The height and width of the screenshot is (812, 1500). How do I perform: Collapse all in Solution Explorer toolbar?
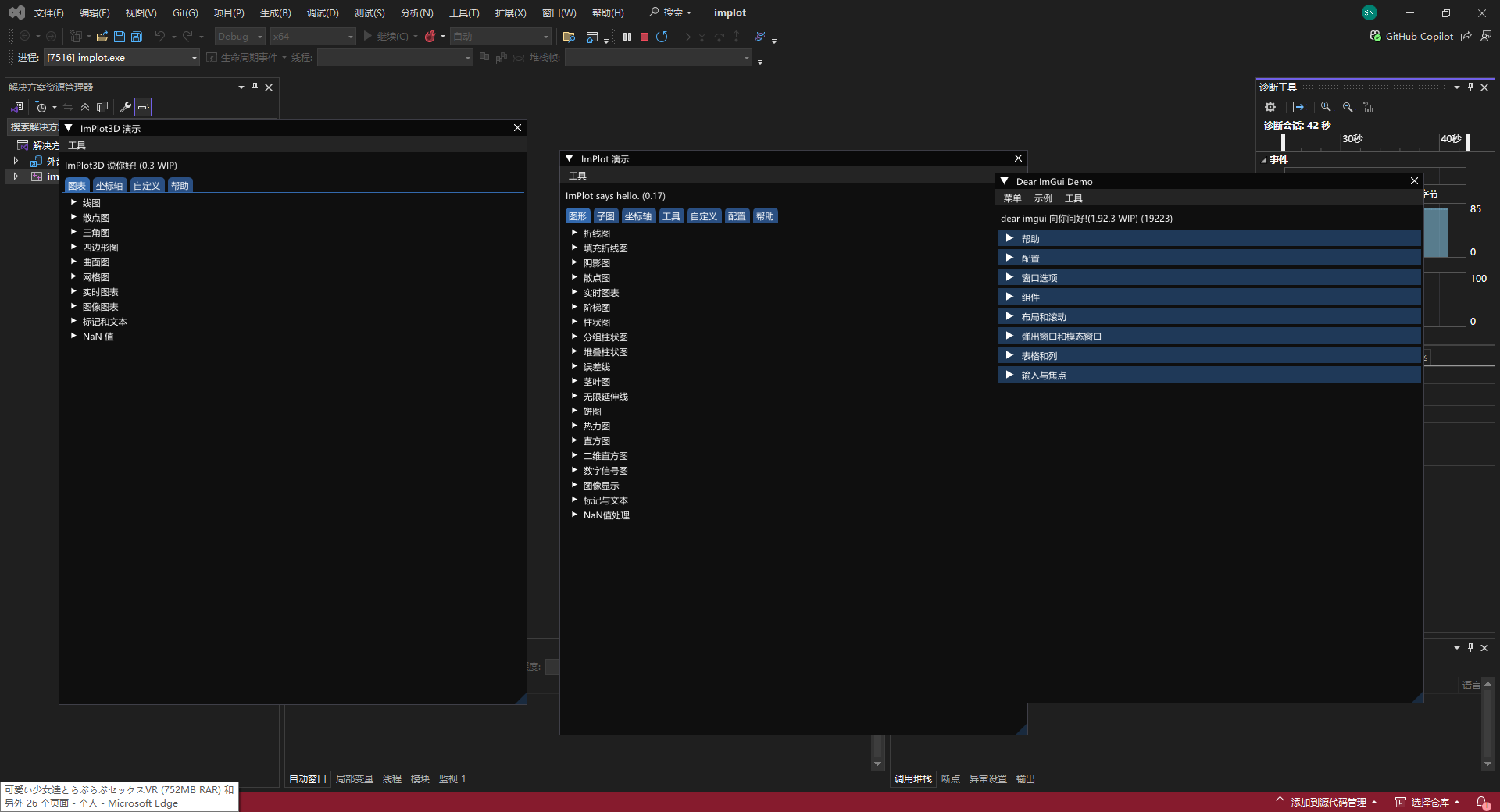(x=85, y=107)
